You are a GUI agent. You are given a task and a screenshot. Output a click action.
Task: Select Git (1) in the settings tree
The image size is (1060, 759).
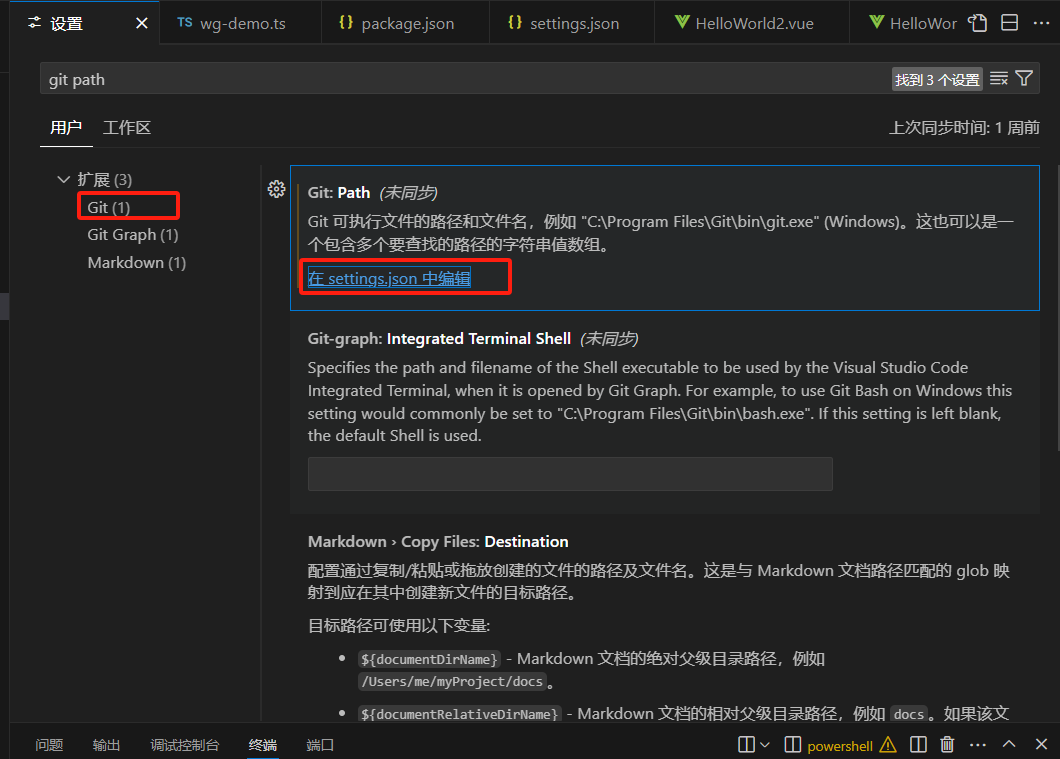(108, 207)
